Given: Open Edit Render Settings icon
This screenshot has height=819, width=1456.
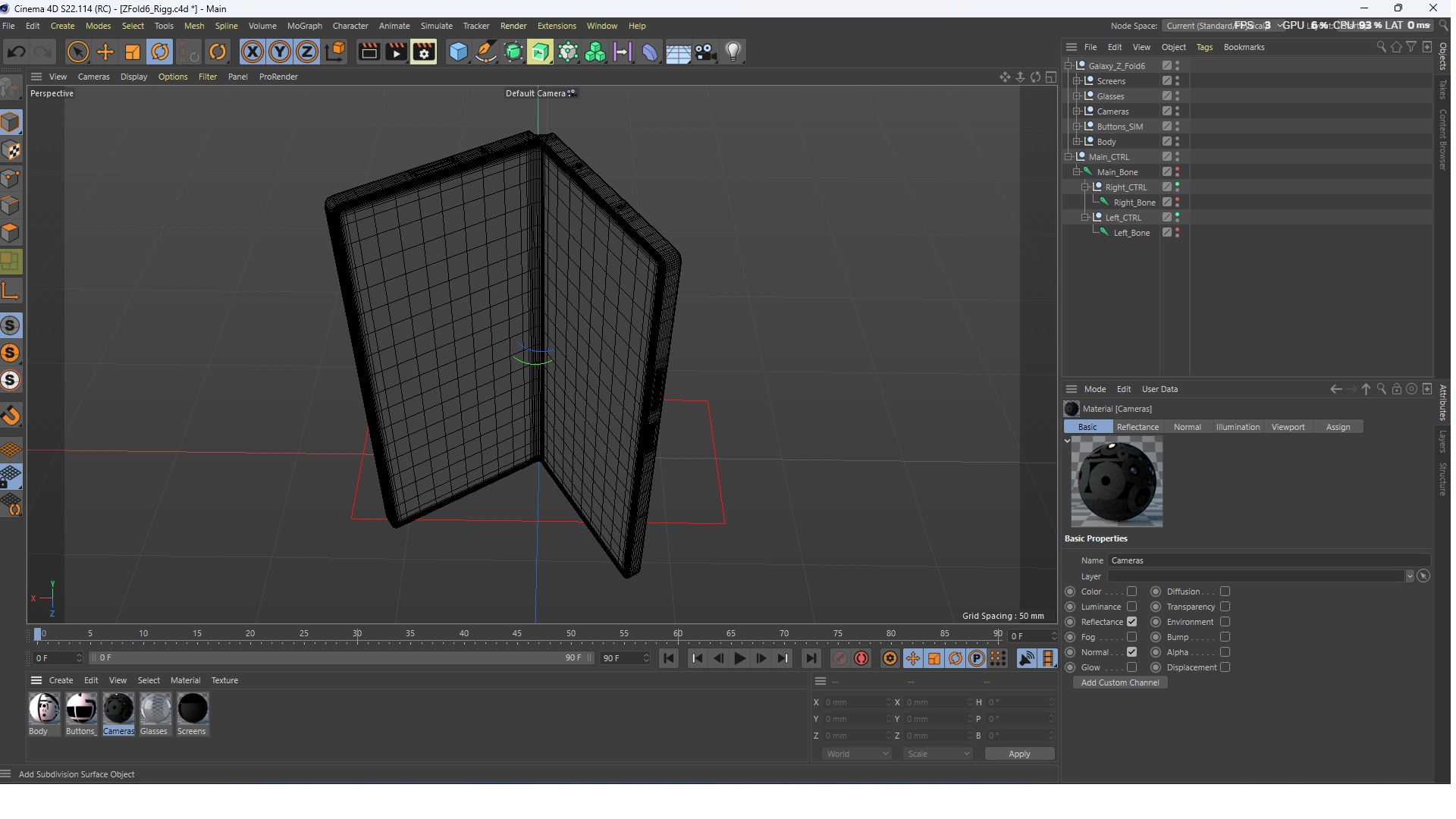Looking at the screenshot, I should tap(424, 52).
